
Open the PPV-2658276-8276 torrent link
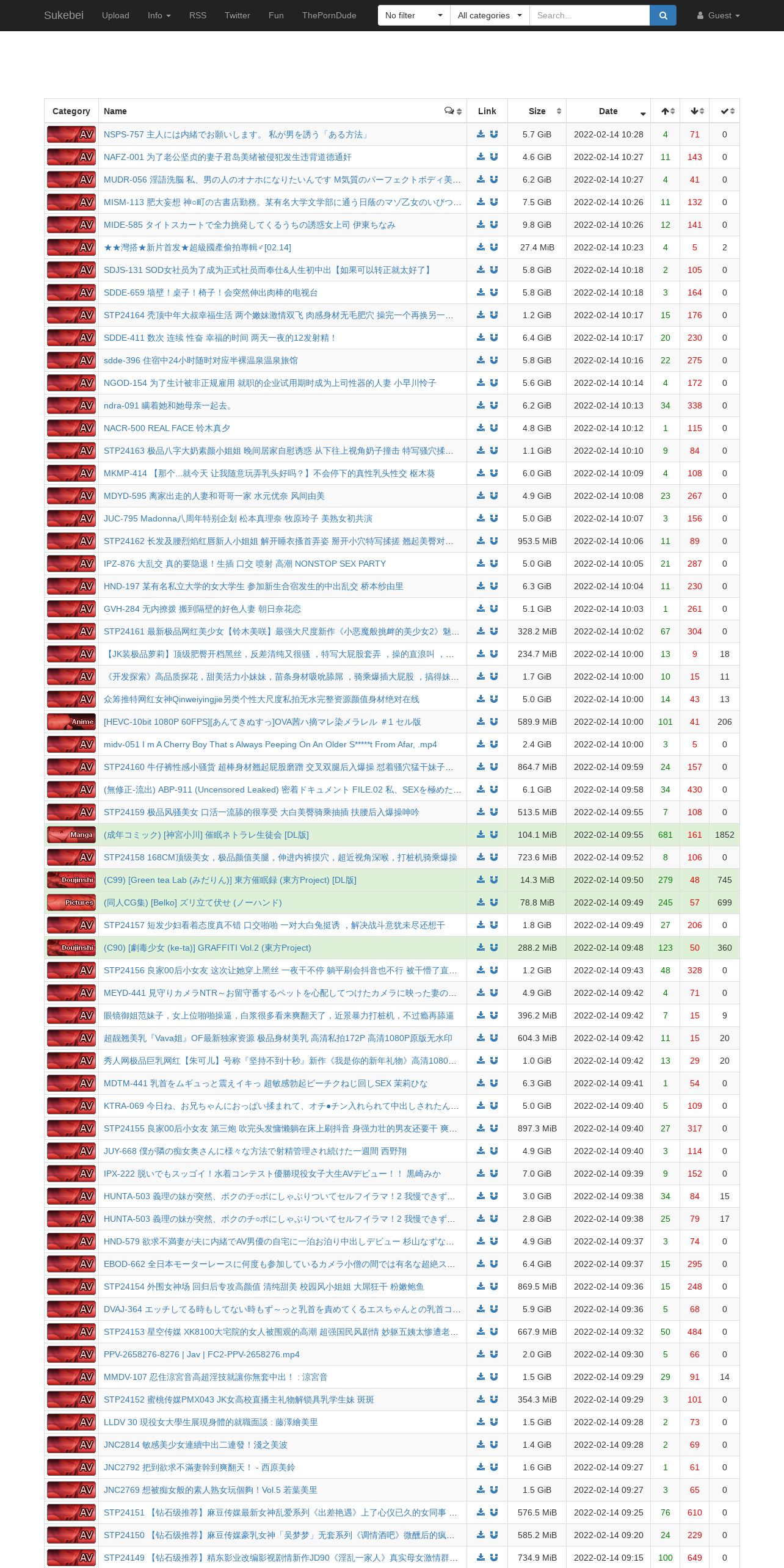[x=201, y=1354]
